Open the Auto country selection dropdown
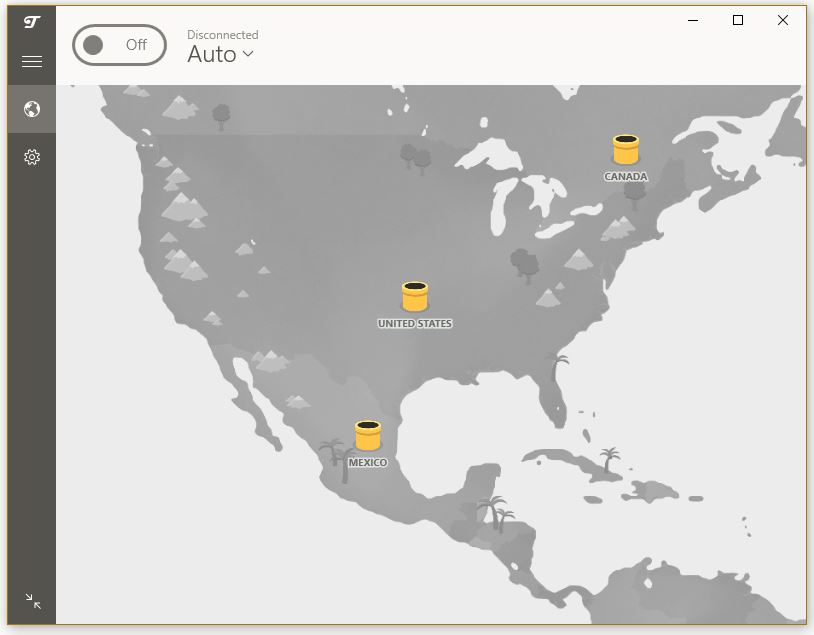Screen dimensions: 814x635 point(220,54)
